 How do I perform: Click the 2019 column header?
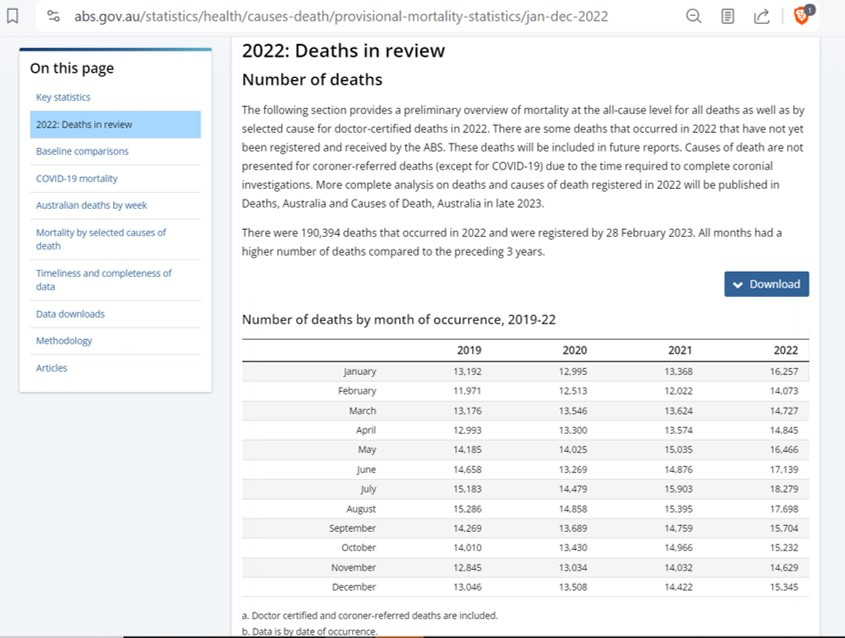(x=469, y=350)
